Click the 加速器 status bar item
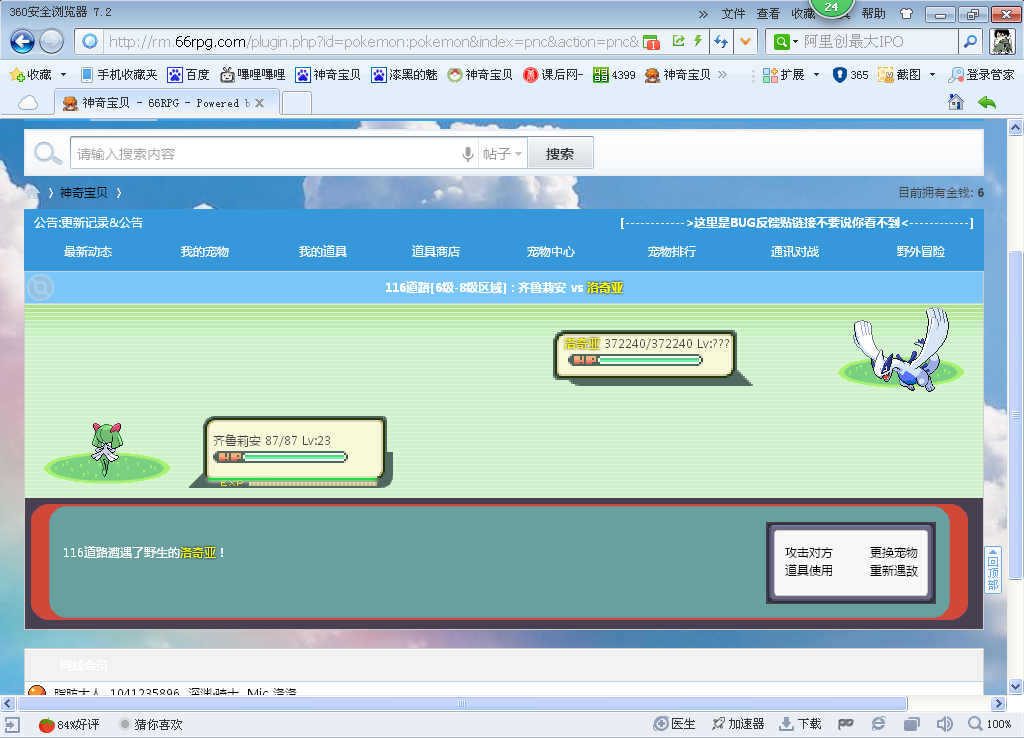1024x738 pixels. tap(738, 724)
